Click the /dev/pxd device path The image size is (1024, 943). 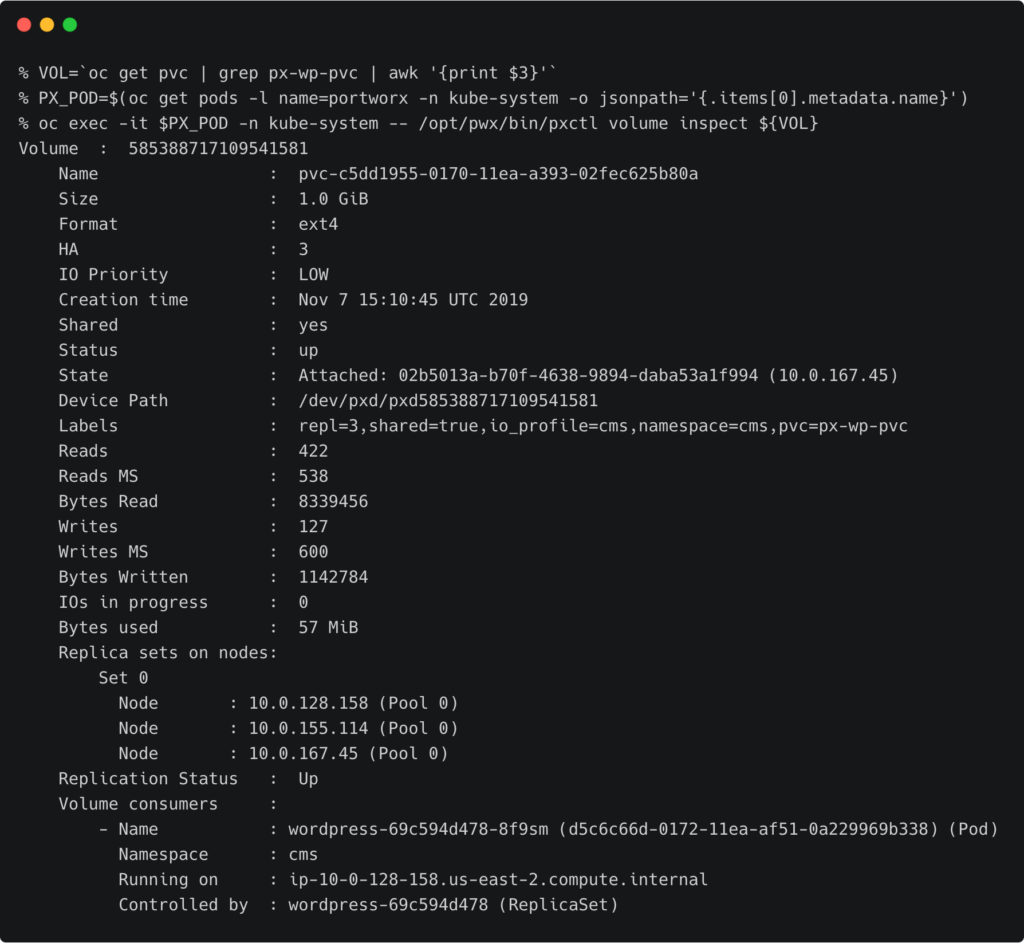tap(447, 401)
